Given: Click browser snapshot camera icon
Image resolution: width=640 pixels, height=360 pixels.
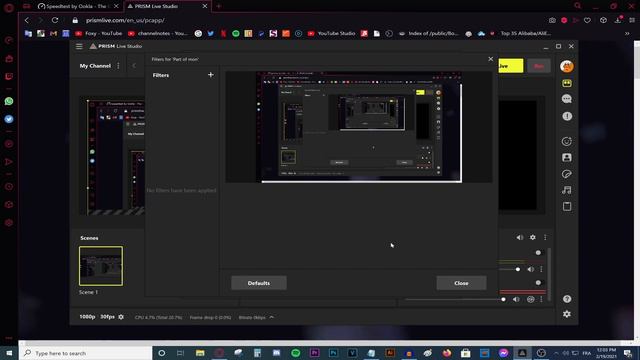Looking at the screenshot, I should [x=552, y=20].
